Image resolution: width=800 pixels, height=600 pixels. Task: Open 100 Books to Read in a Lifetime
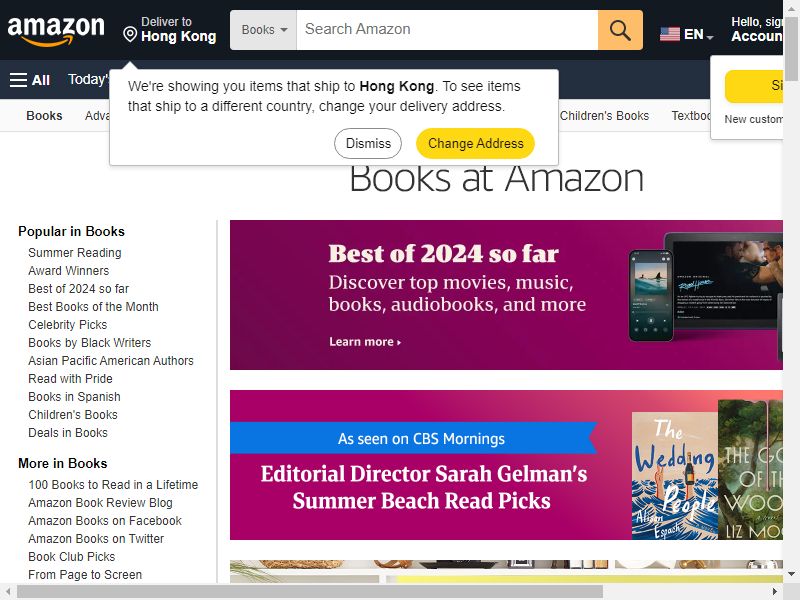(113, 485)
